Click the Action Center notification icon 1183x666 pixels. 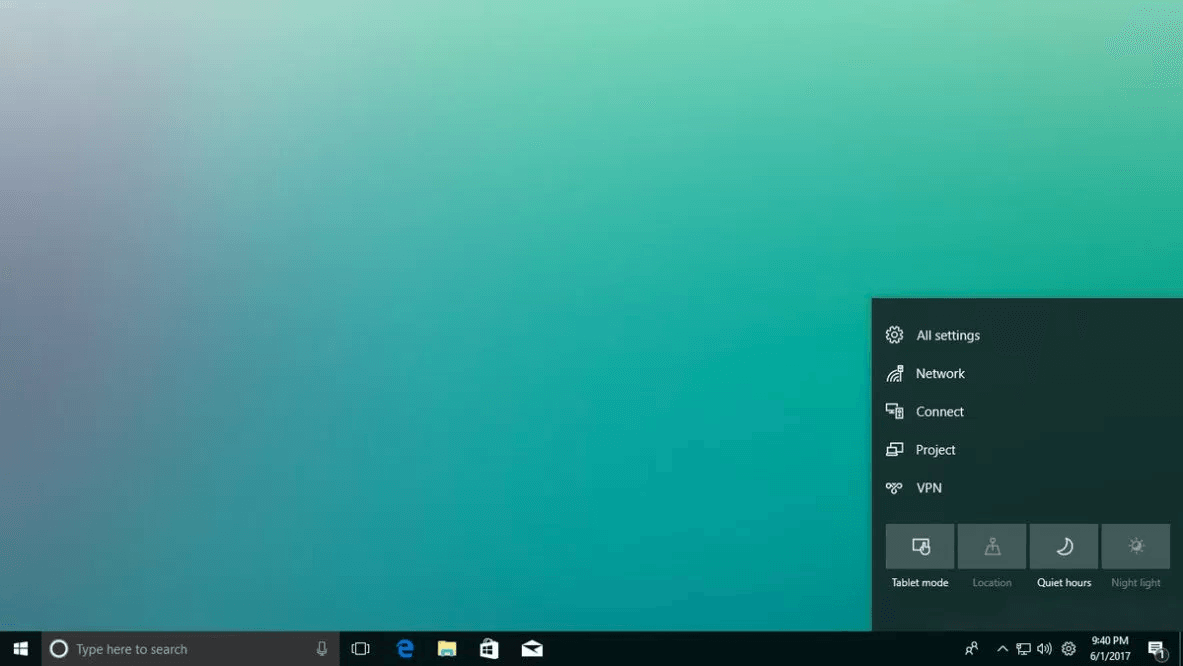tap(1157, 649)
